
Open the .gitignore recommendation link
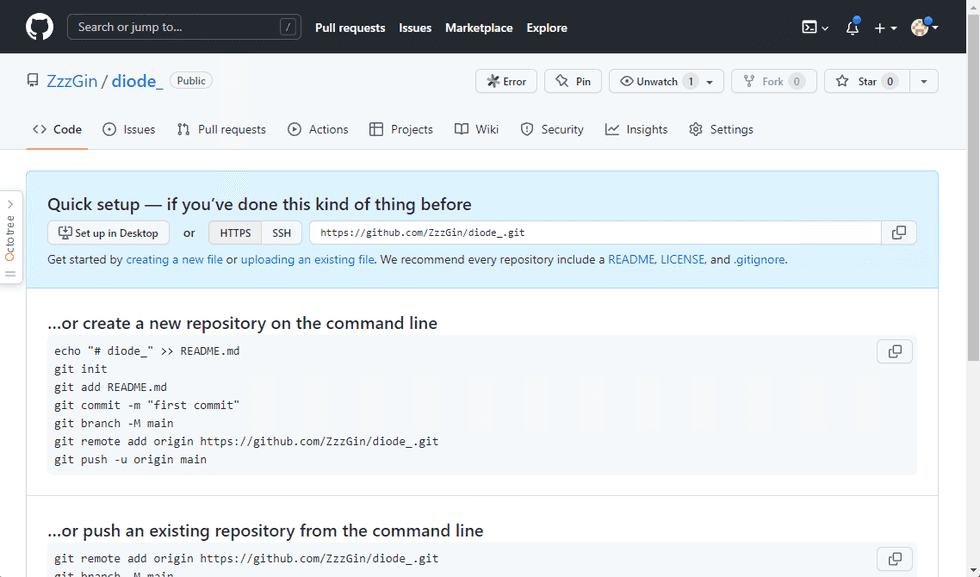759,259
